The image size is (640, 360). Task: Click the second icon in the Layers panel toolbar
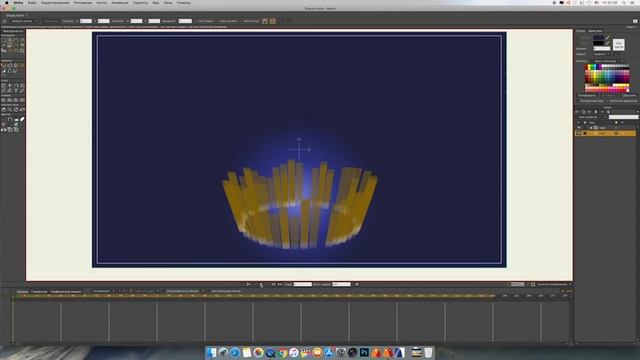point(583,112)
